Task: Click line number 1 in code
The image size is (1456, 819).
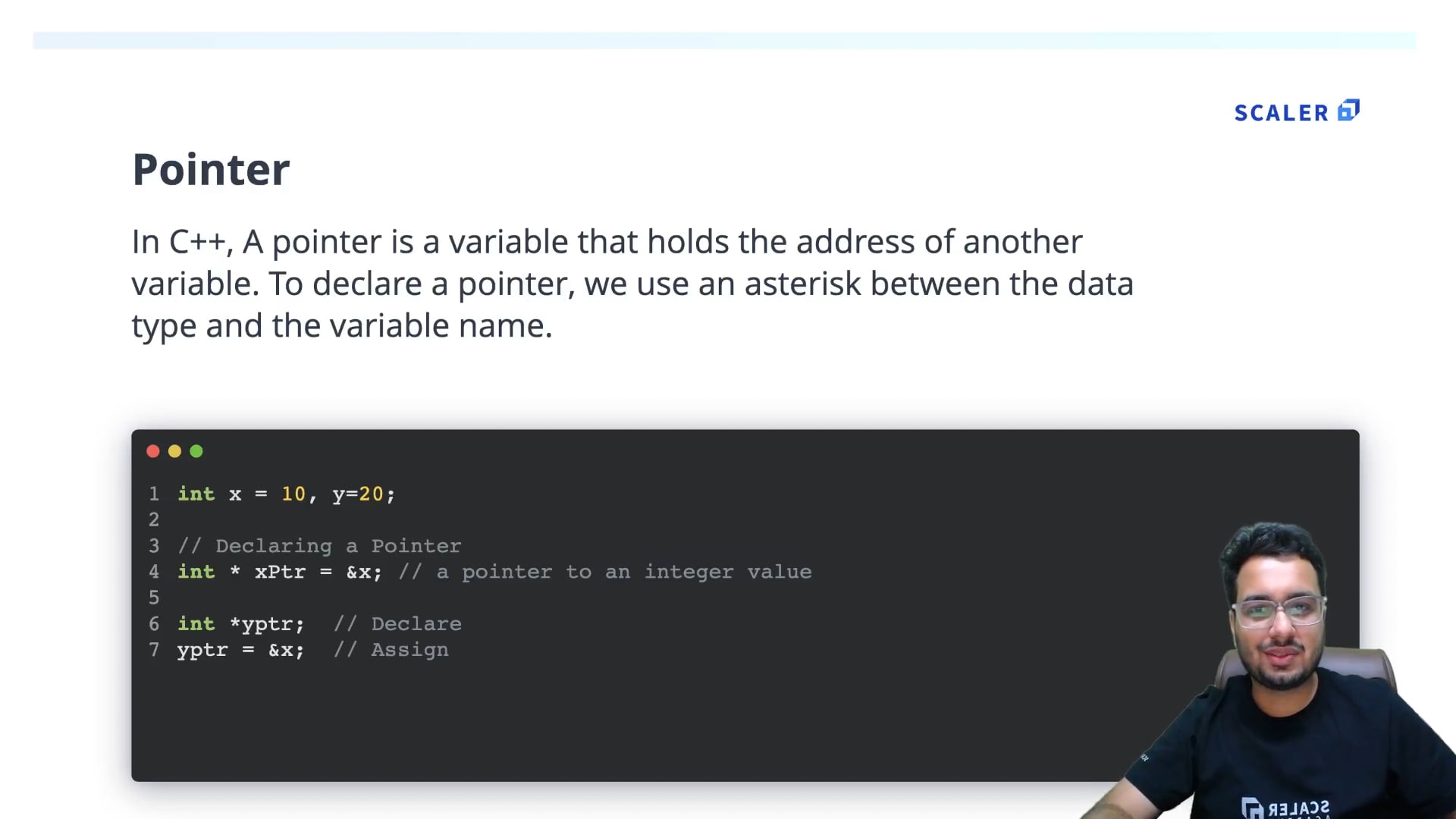Action: point(154,494)
